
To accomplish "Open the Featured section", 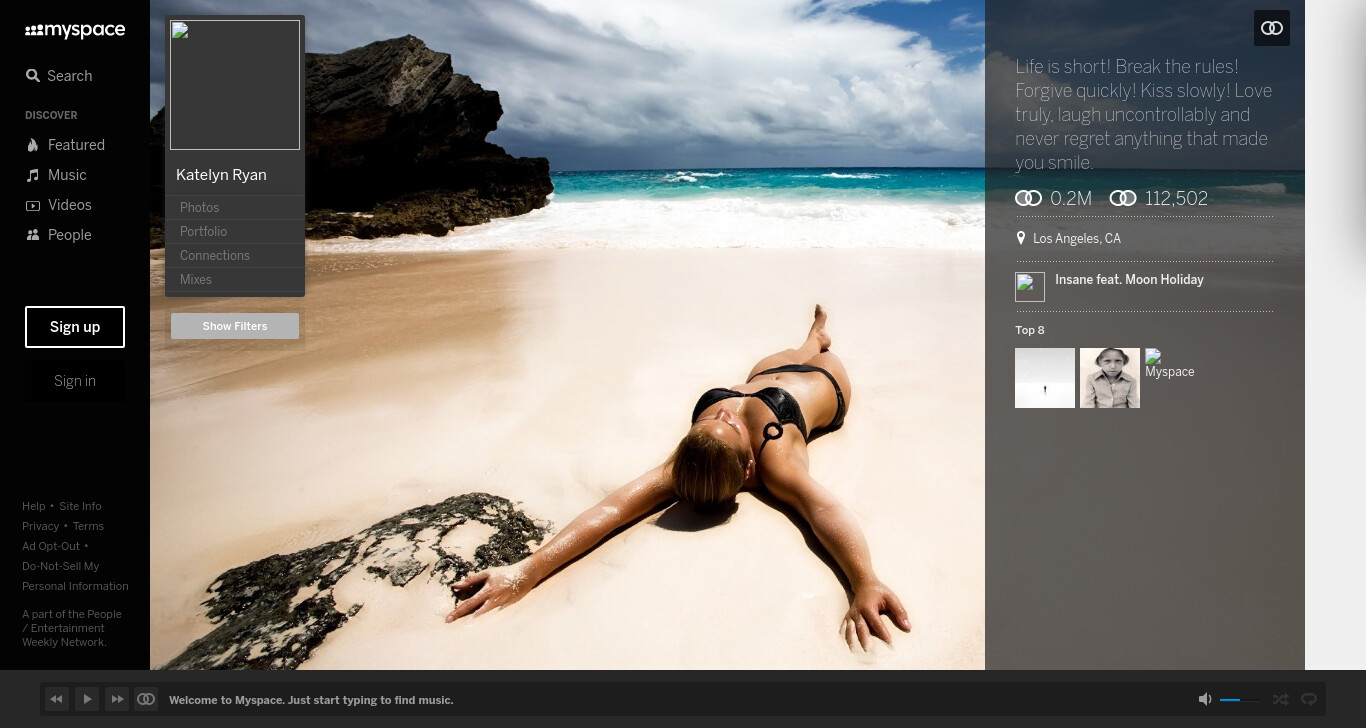I will click(x=65, y=145).
